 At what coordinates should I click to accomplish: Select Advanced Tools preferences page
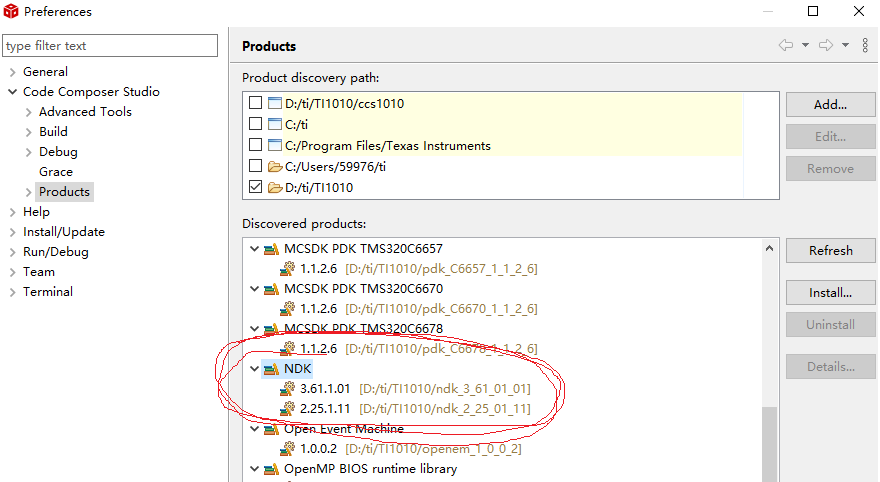tap(85, 112)
